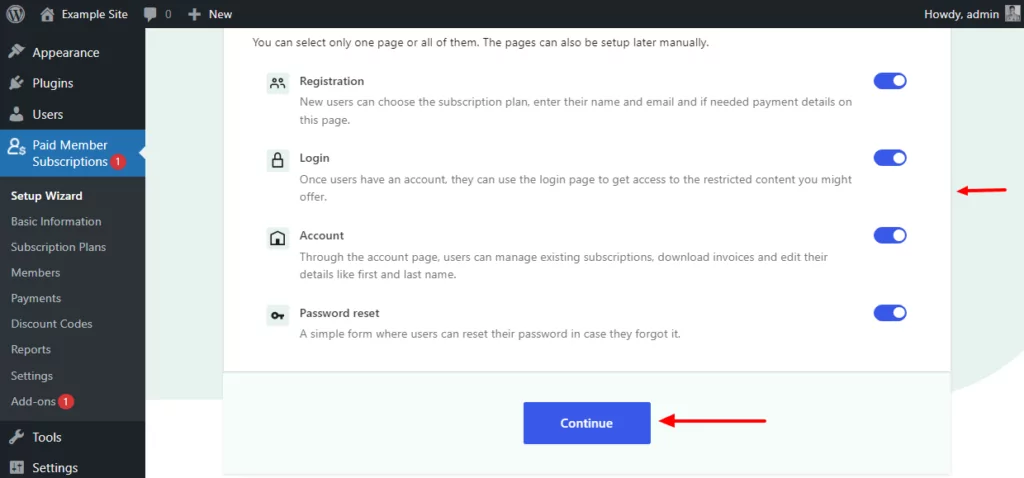The image size is (1024, 478).
Task: Open the New content dropdown
Action: tap(210, 14)
